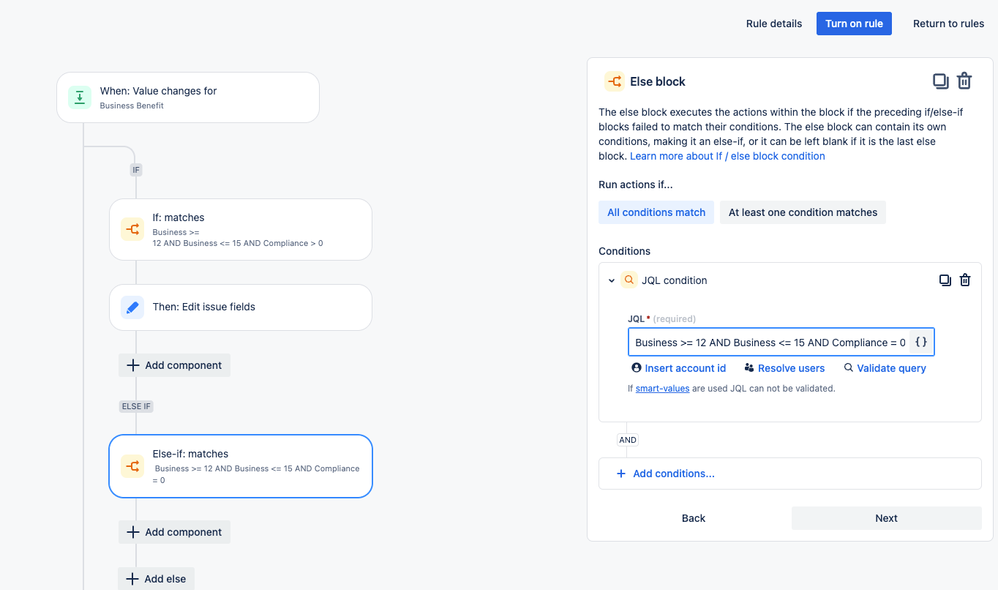This screenshot has width=998, height=590.
Task: Open Learn more about if/else block link
Action: tap(727, 156)
